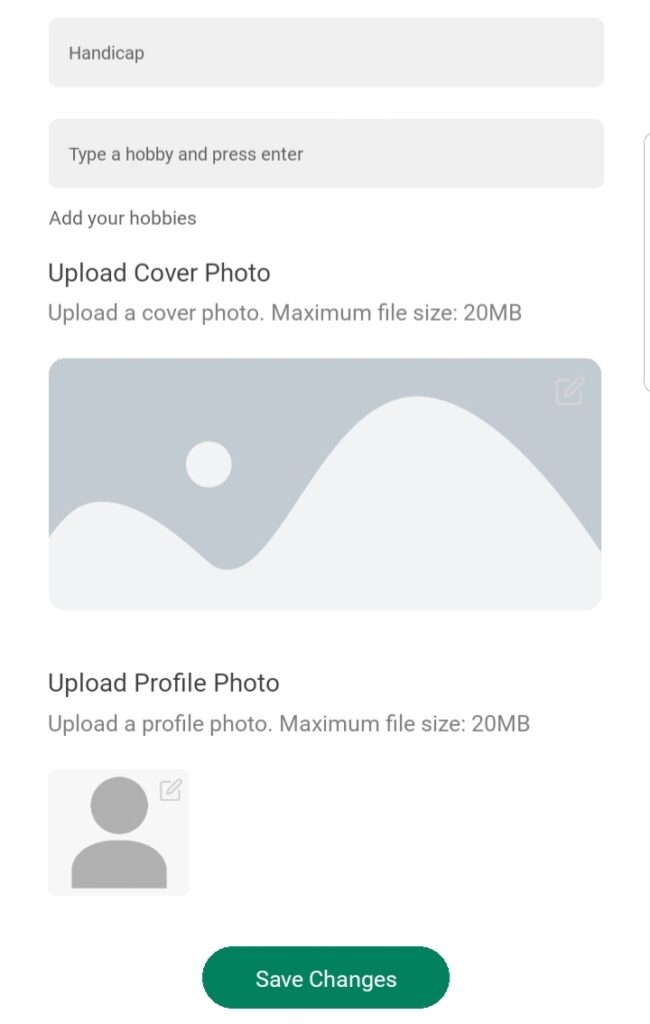Click the profile photo edit icon

pos(171,790)
